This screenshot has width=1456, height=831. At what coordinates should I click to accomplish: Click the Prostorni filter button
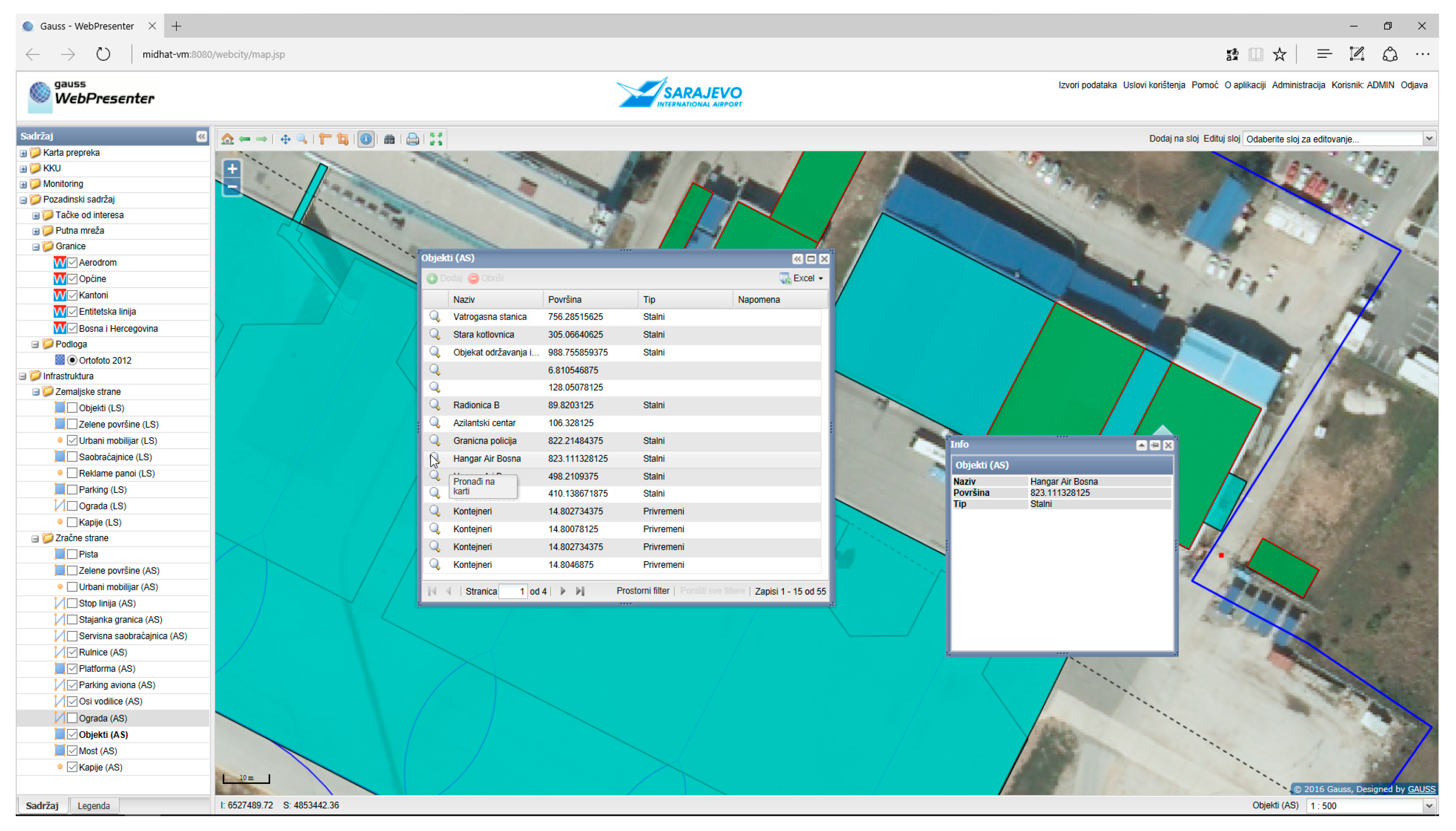click(642, 591)
